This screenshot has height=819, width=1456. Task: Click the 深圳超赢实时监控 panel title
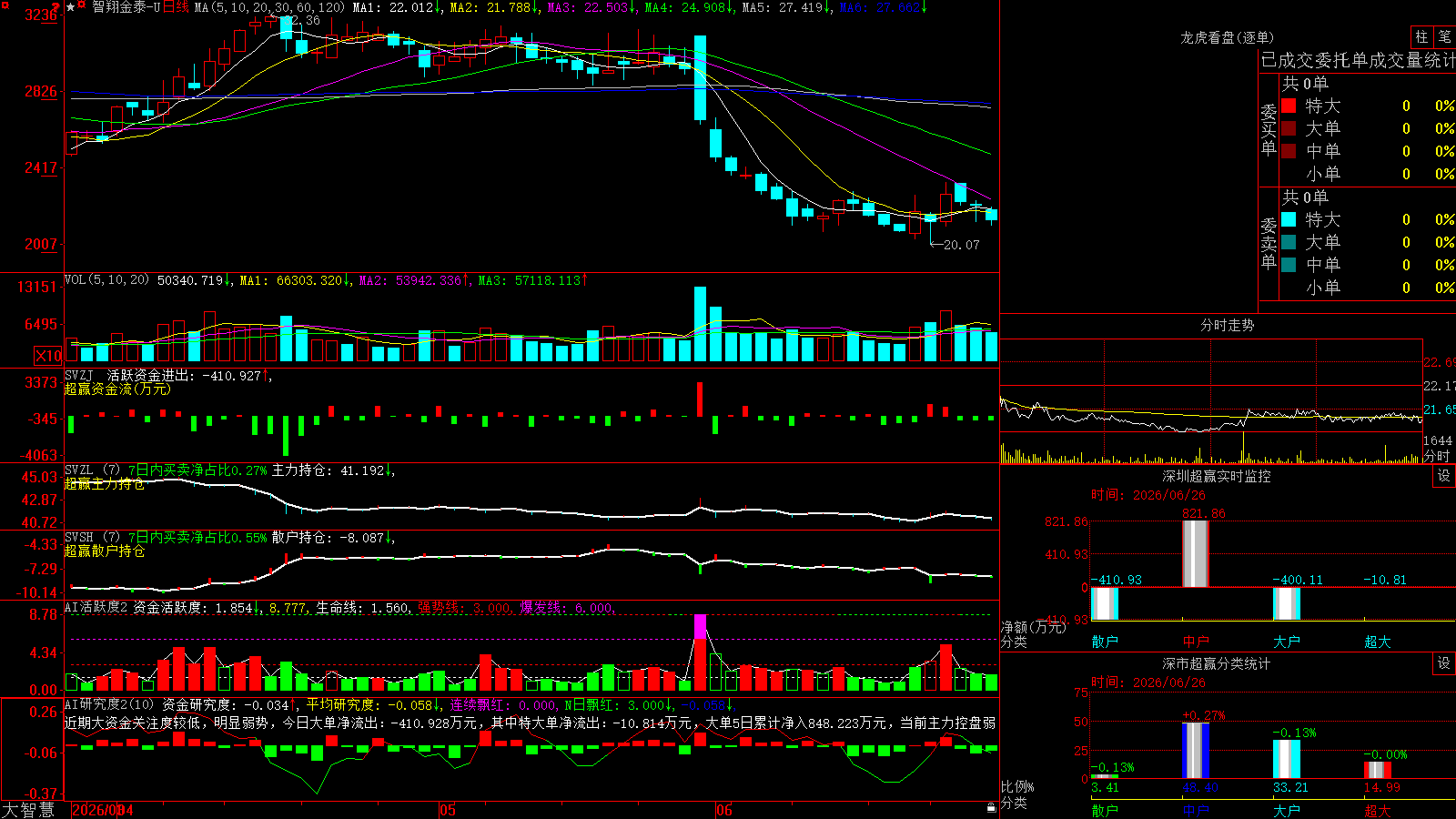point(1216,476)
